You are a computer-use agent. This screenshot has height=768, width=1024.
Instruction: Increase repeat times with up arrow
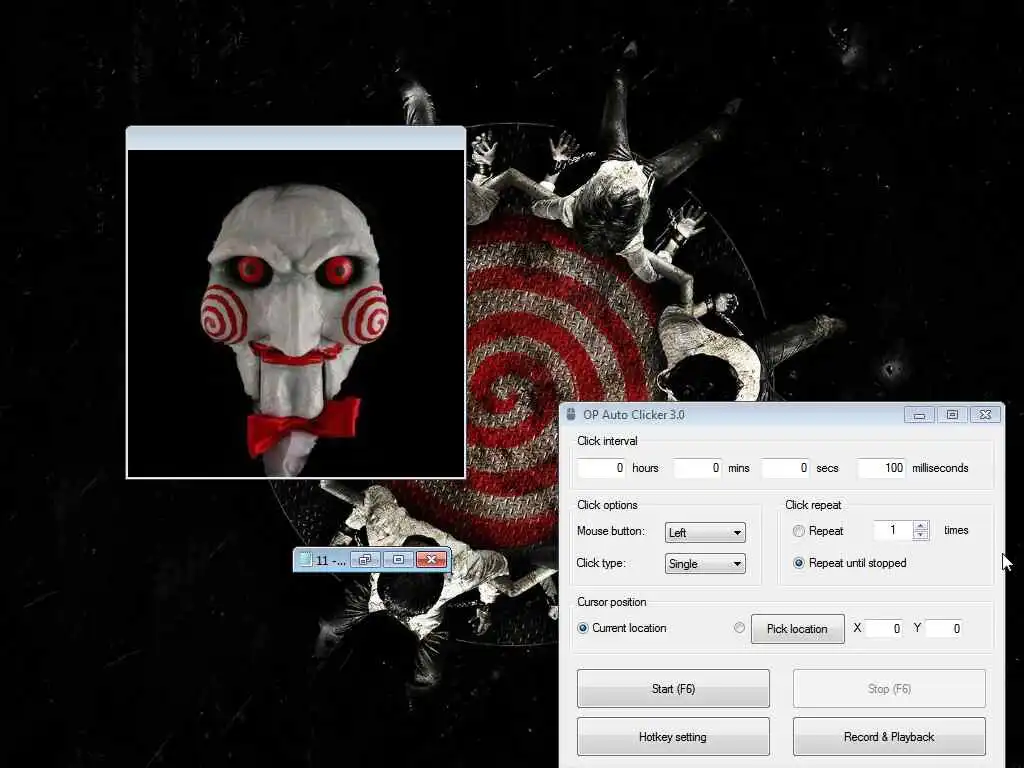point(921,526)
